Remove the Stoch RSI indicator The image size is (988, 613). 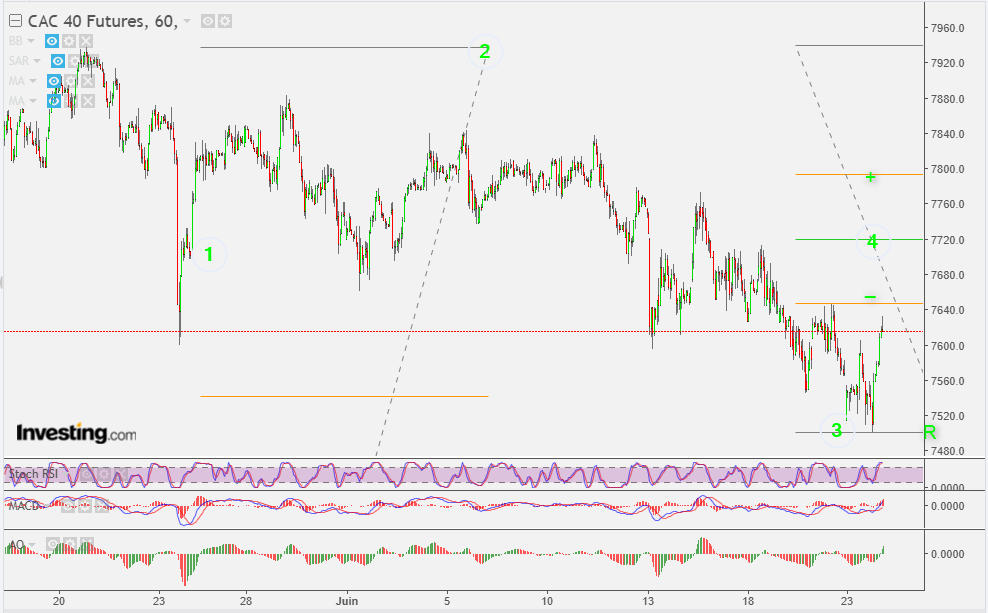[119, 474]
